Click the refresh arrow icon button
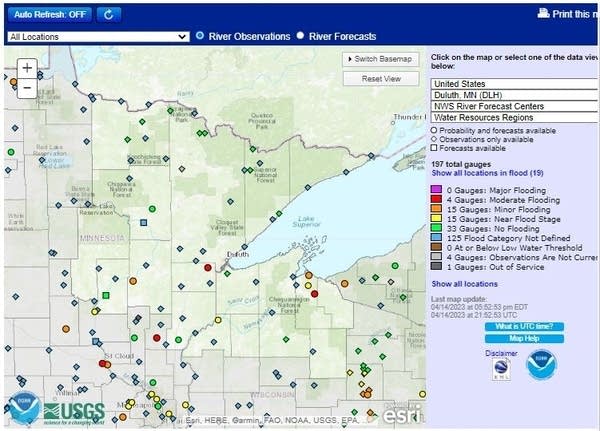This screenshot has height=431, width=600. [109, 15]
